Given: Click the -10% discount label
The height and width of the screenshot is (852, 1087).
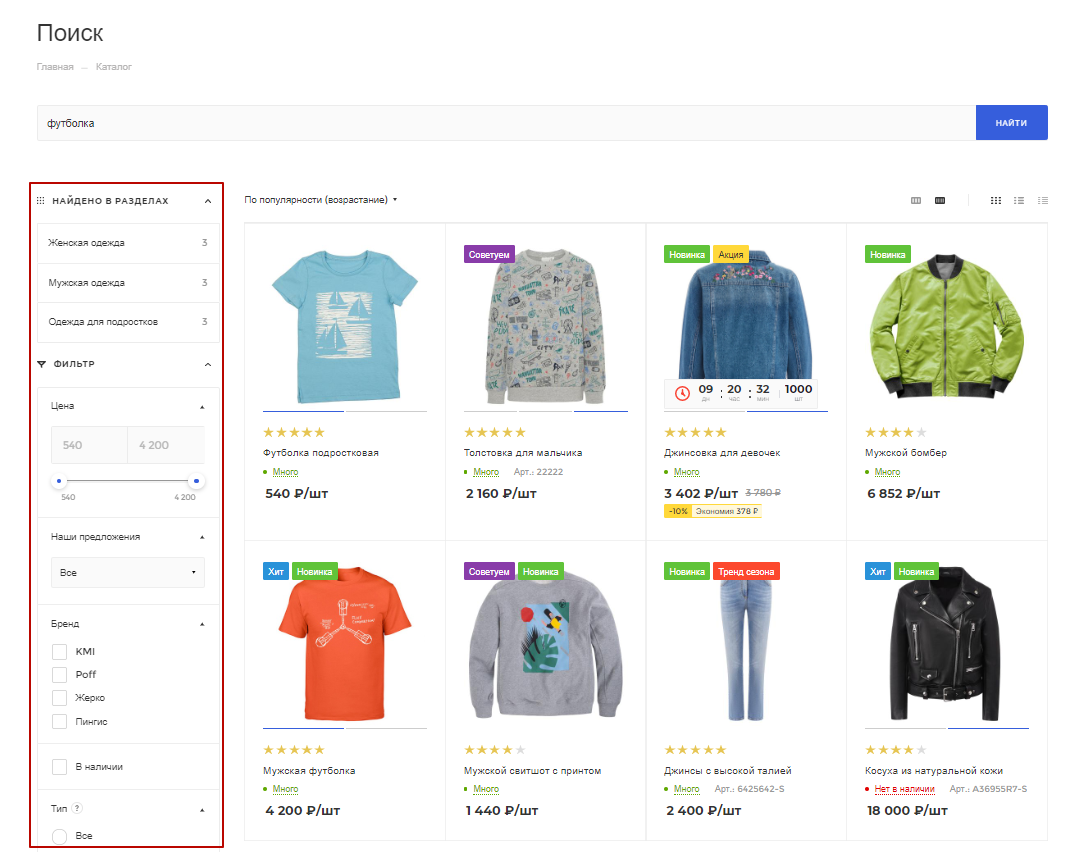Looking at the screenshot, I should click(678, 511).
